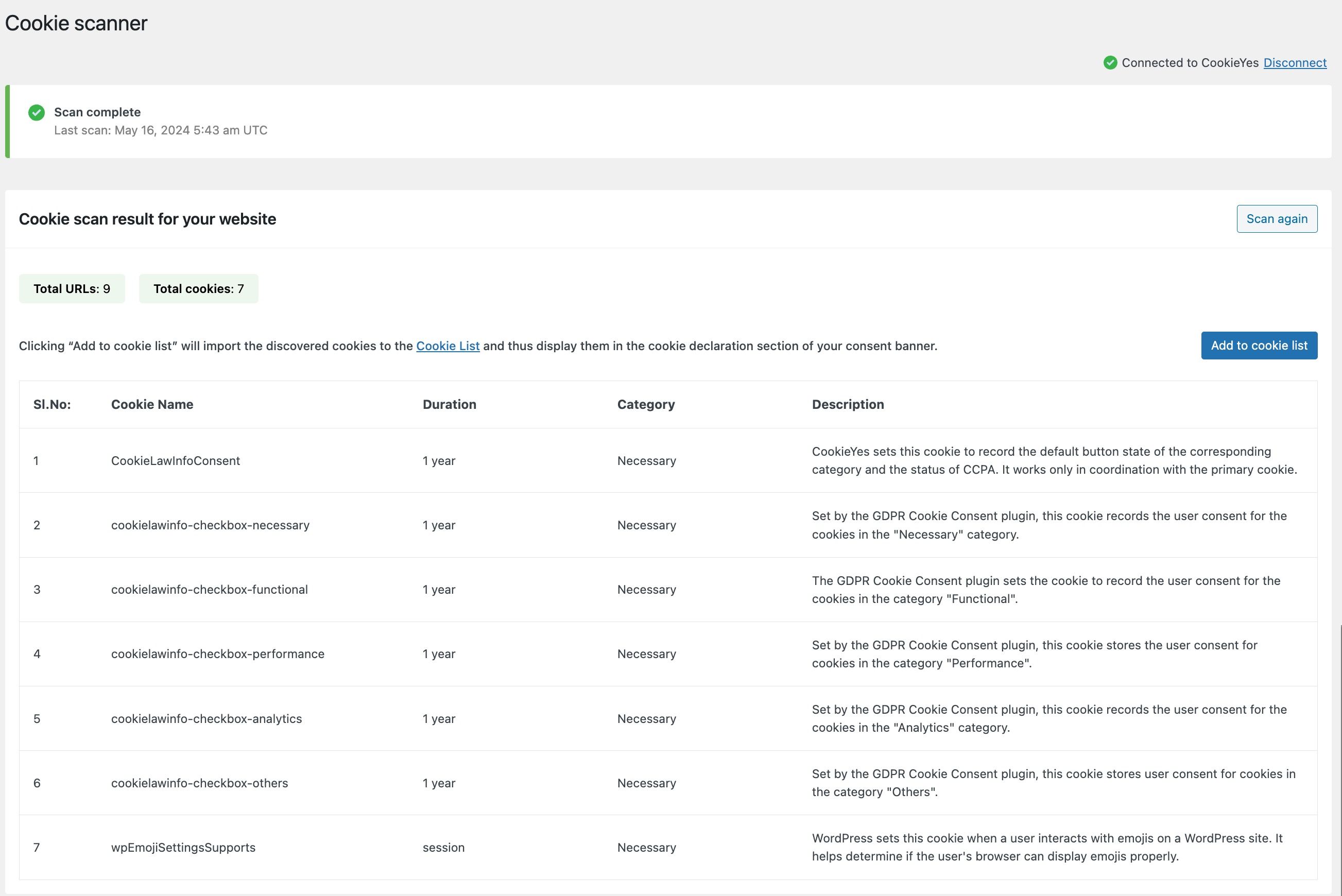This screenshot has height=896, width=1342.
Task: Click the Category column header
Action: point(646,405)
